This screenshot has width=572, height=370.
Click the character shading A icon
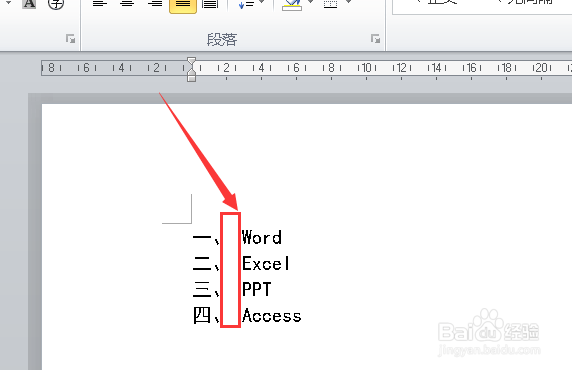[29, 4]
